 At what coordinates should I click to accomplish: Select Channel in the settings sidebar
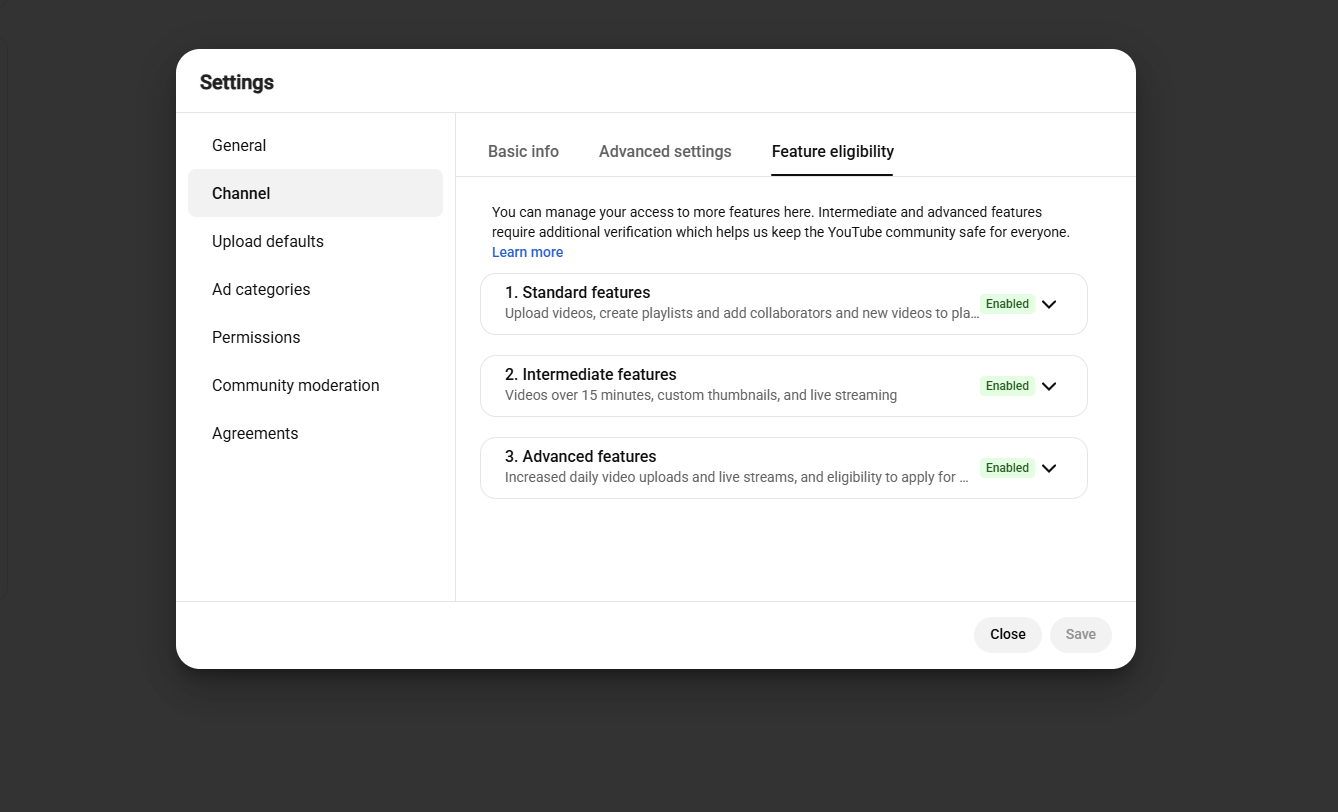pyautogui.click(x=315, y=193)
